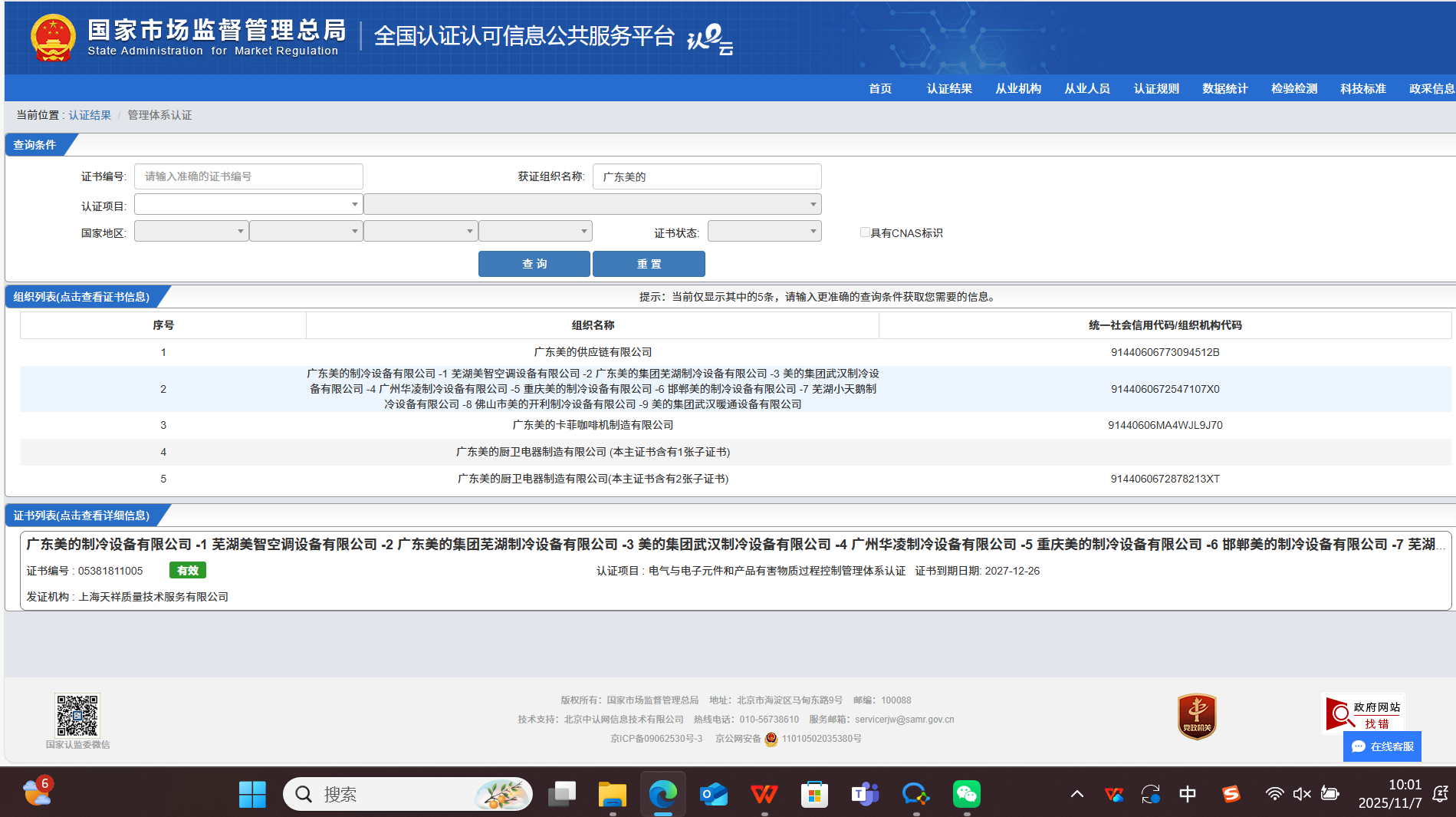Click the QR code for 国家认监委微信
This screenshot has height=817, width=1456.
tap(77, 715)
